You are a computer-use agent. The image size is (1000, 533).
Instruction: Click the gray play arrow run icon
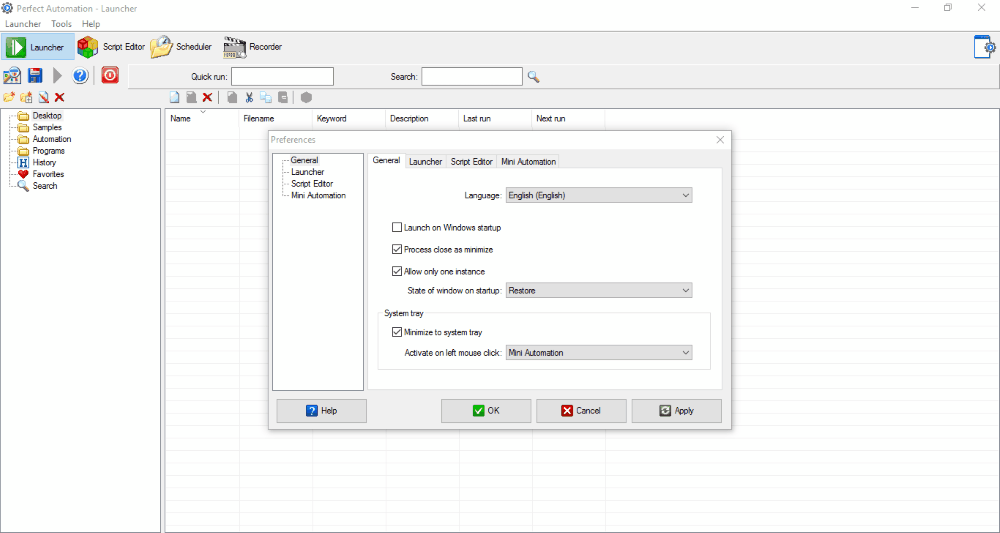point(57,76)
